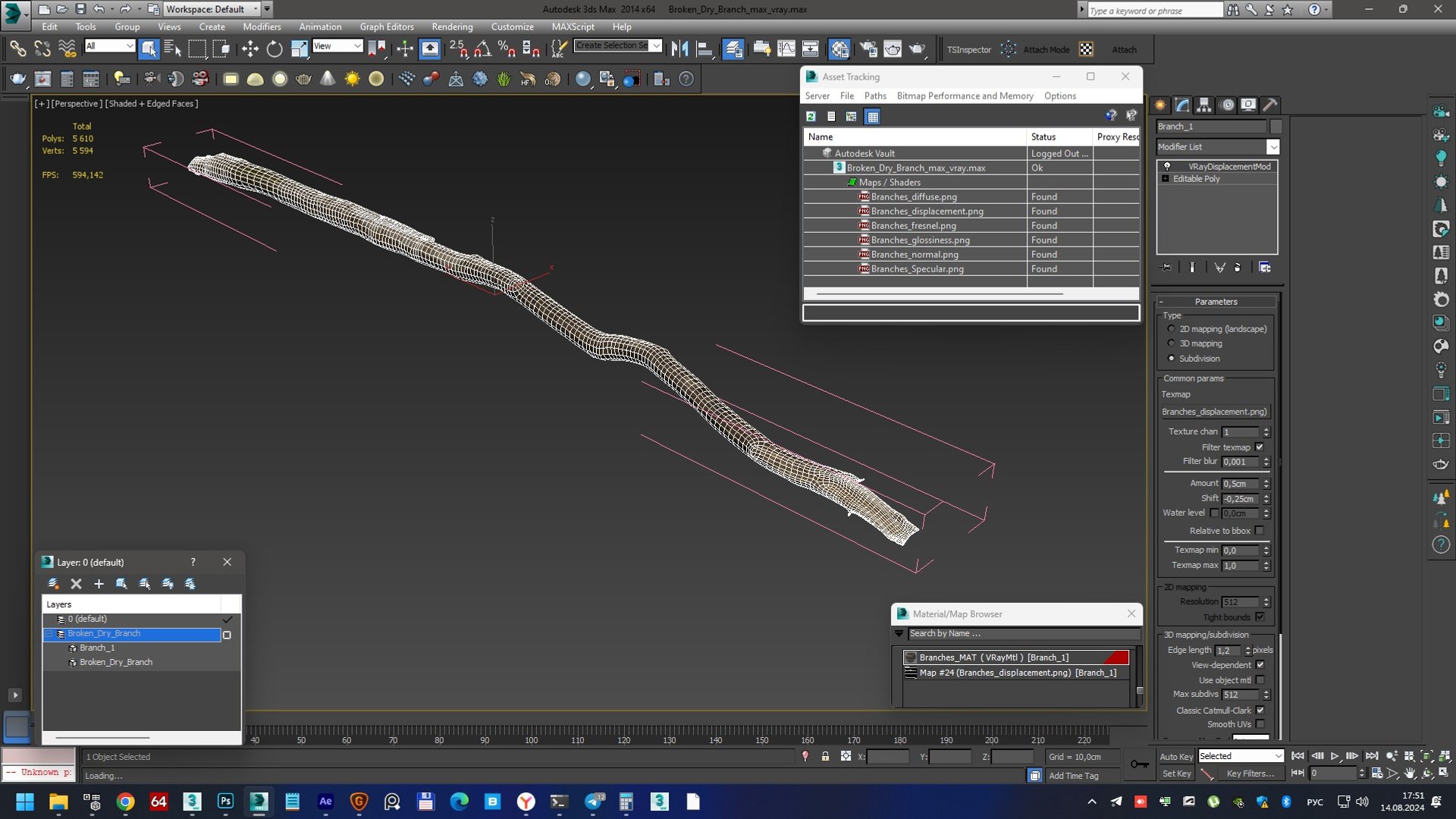This screenshot has width=1456, height=819.
Task: Open the Modifiers menu
Action: [262, 27]
